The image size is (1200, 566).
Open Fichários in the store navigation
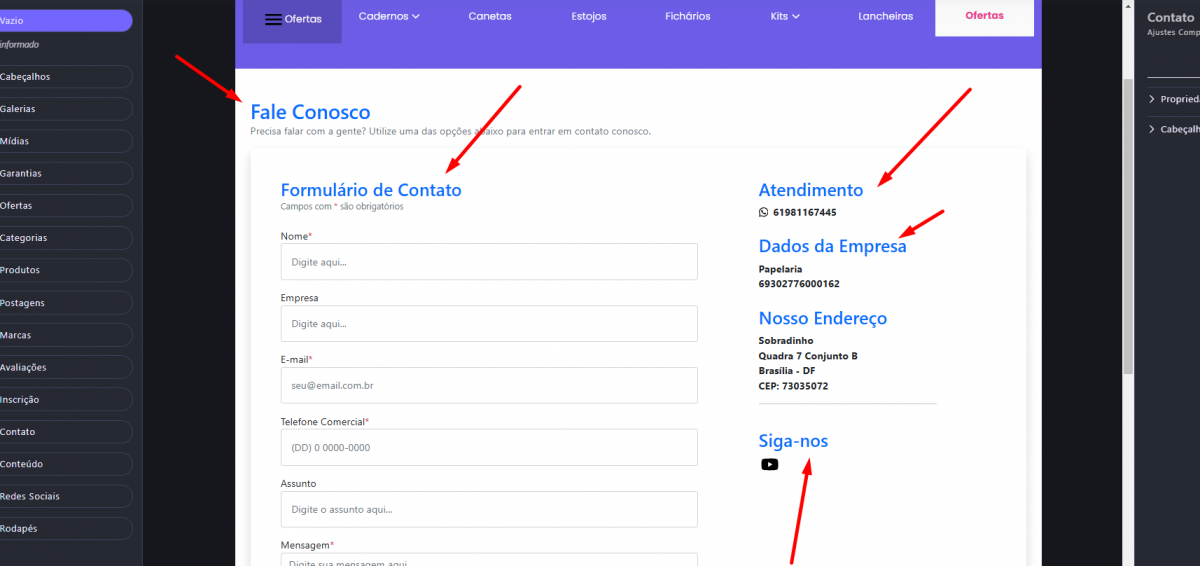point(688,16)
